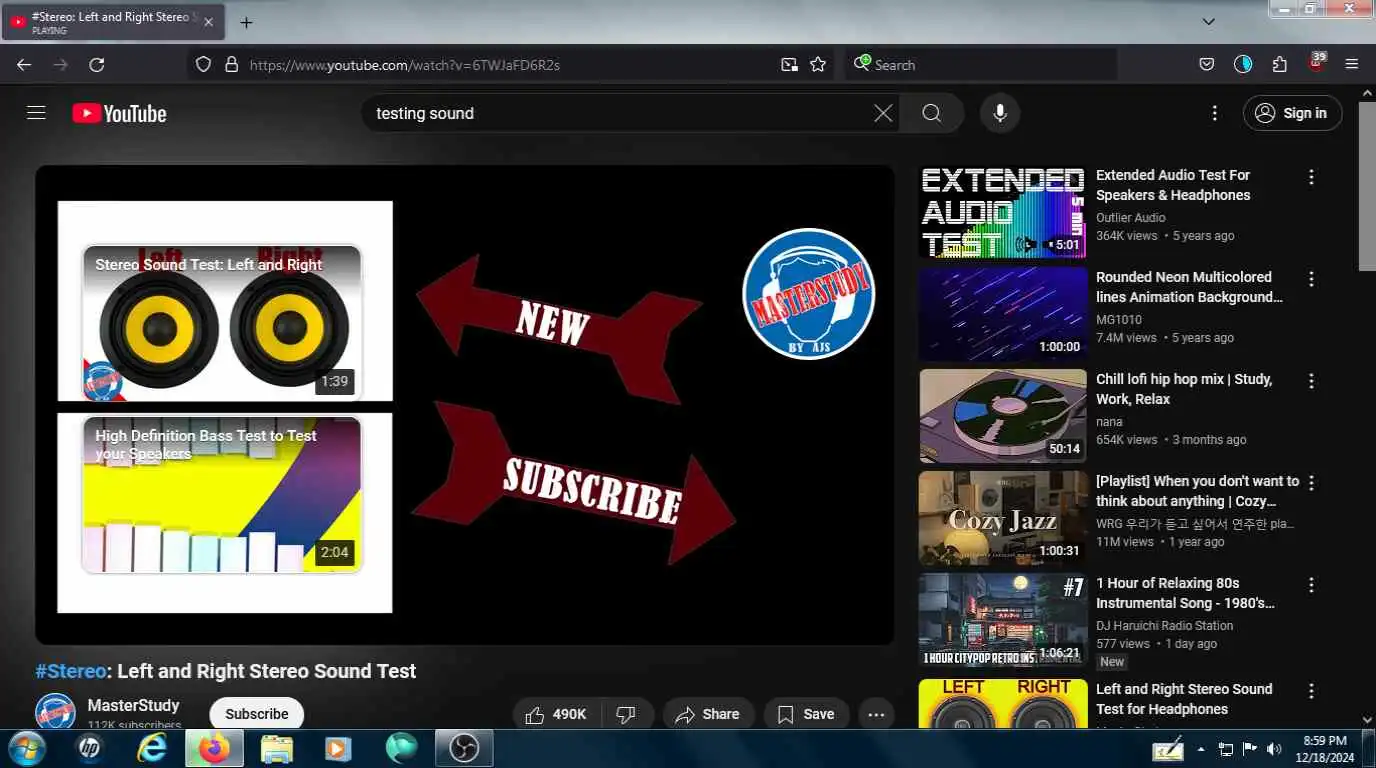Click the page vertical scrollbar
Image resolution: width=1376 pixels, height=768 pixels.
[x=1367, y=185]
